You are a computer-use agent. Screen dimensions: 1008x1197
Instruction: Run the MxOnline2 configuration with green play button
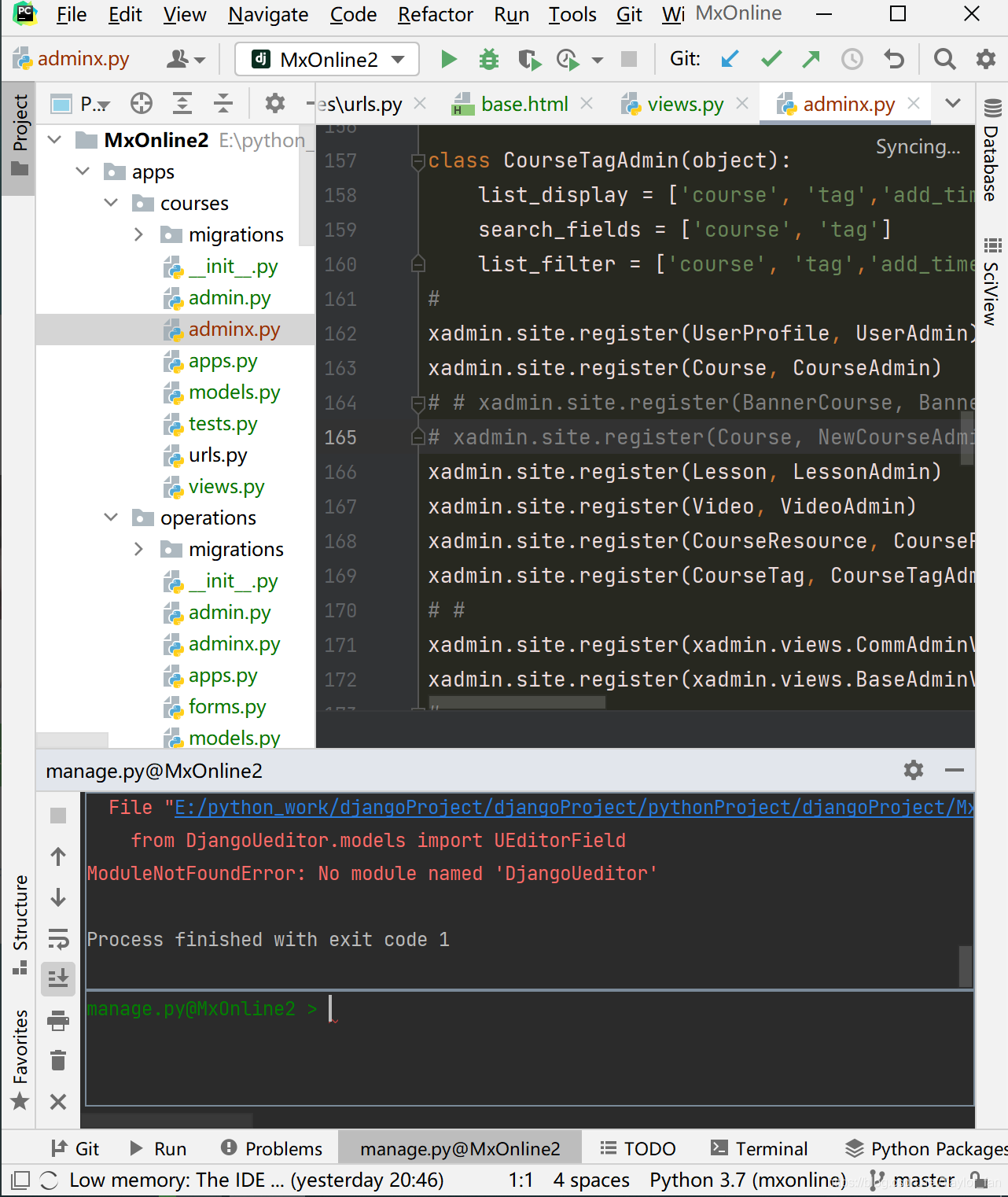[449, 60]
